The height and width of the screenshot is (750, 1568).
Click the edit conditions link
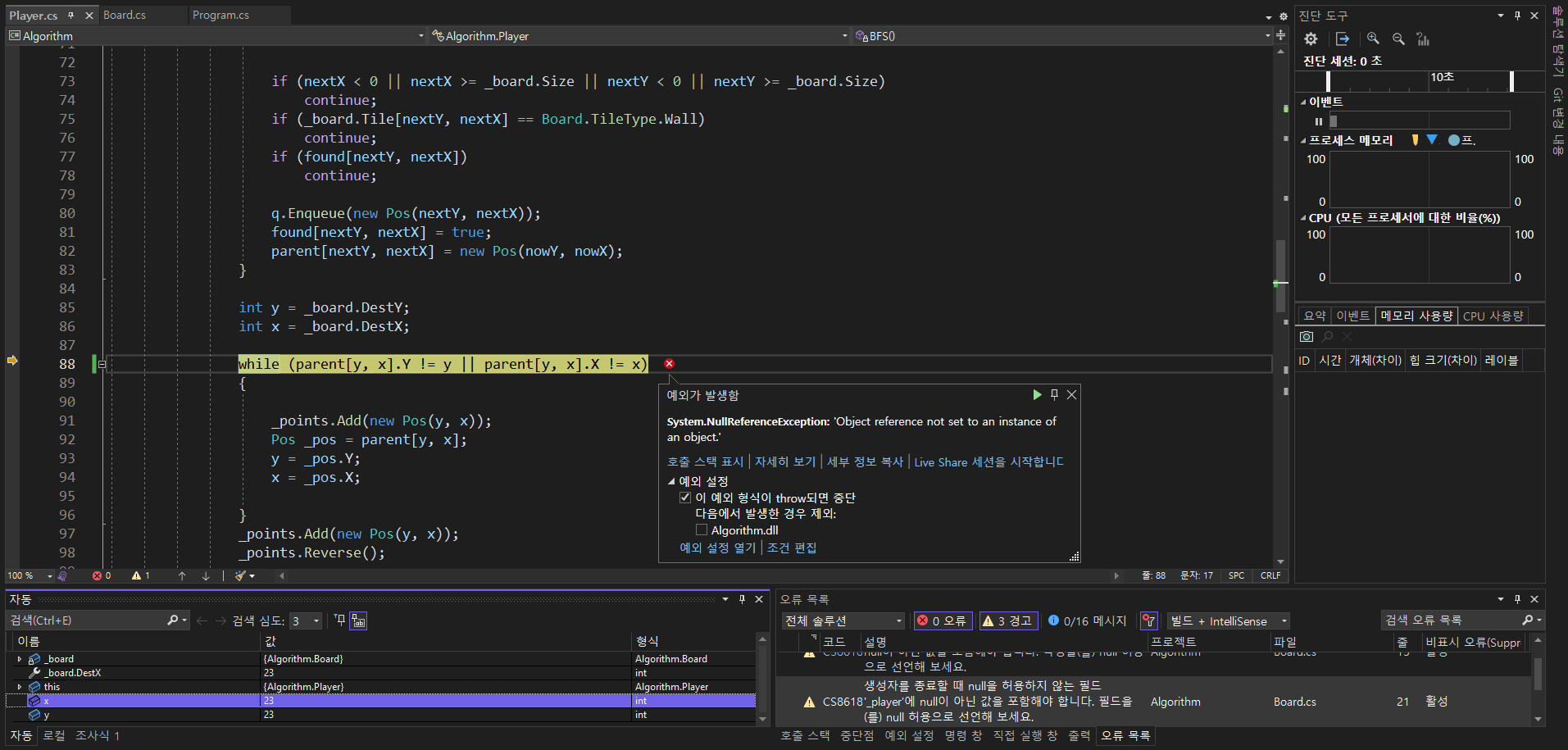(x=792, y=548)
